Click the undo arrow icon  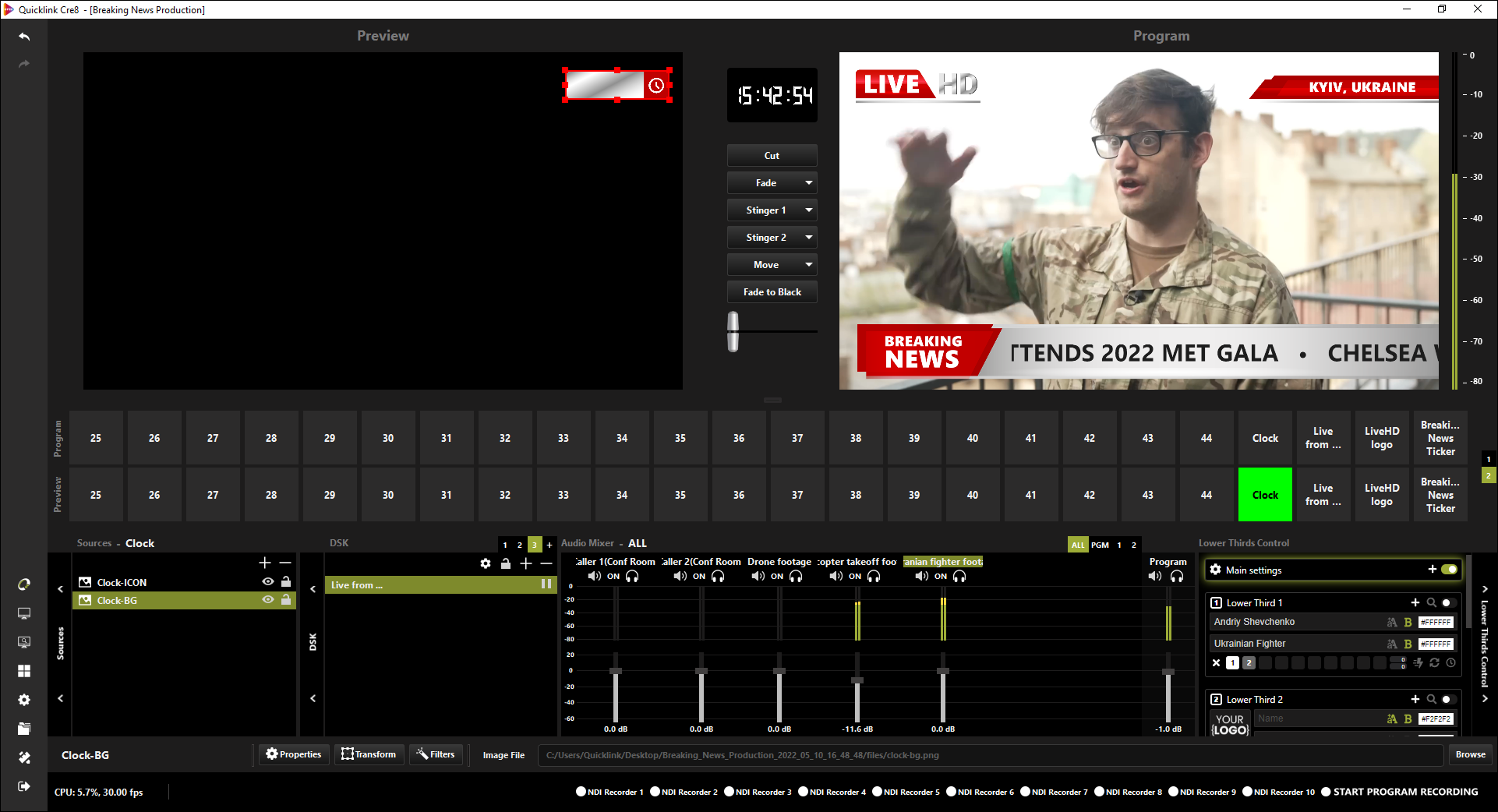[24, 37]
